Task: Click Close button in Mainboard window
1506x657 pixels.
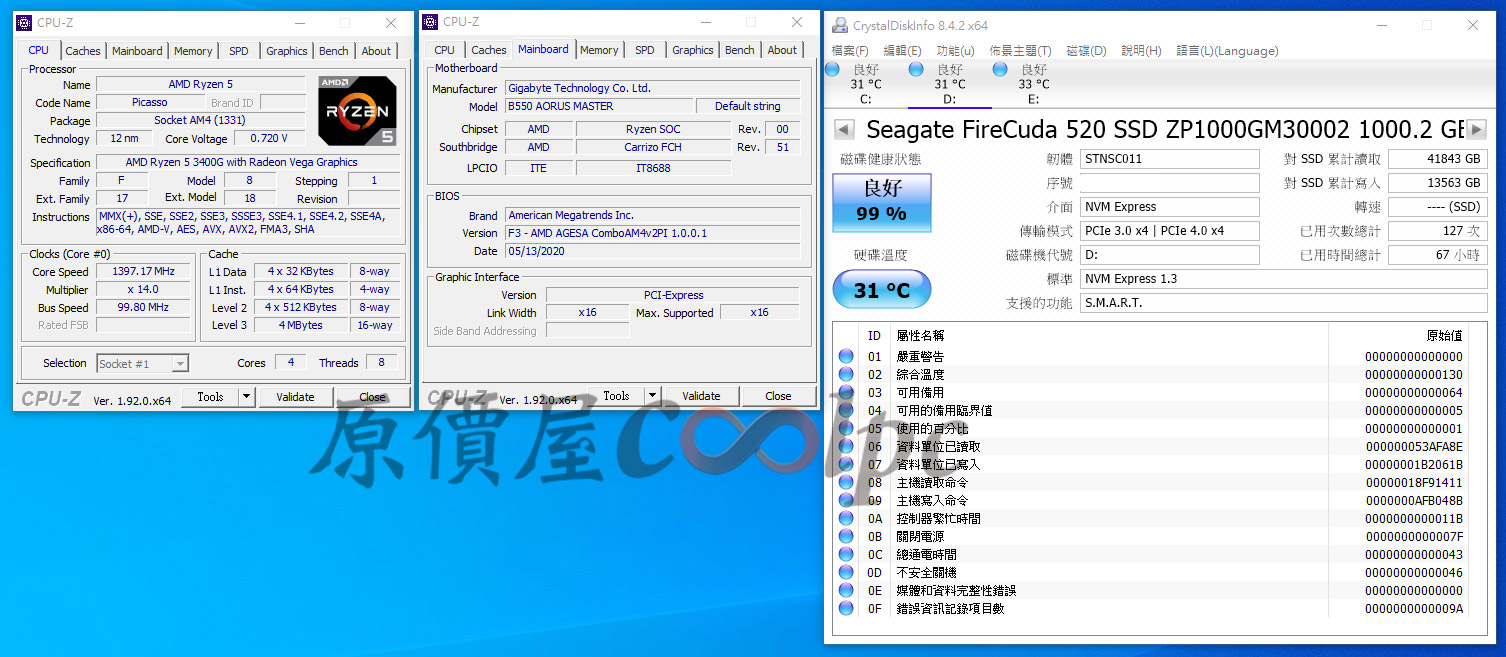Action: pos(778,396)
